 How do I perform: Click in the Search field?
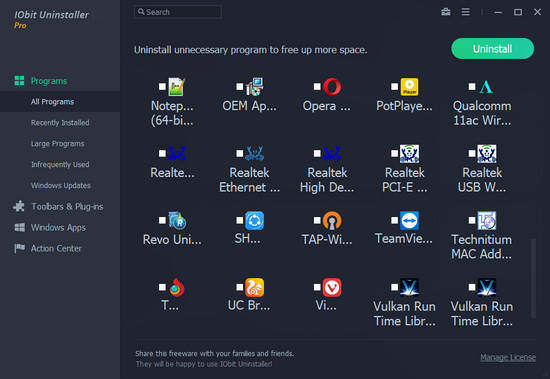pyautogui.click(x=177, y=12)
